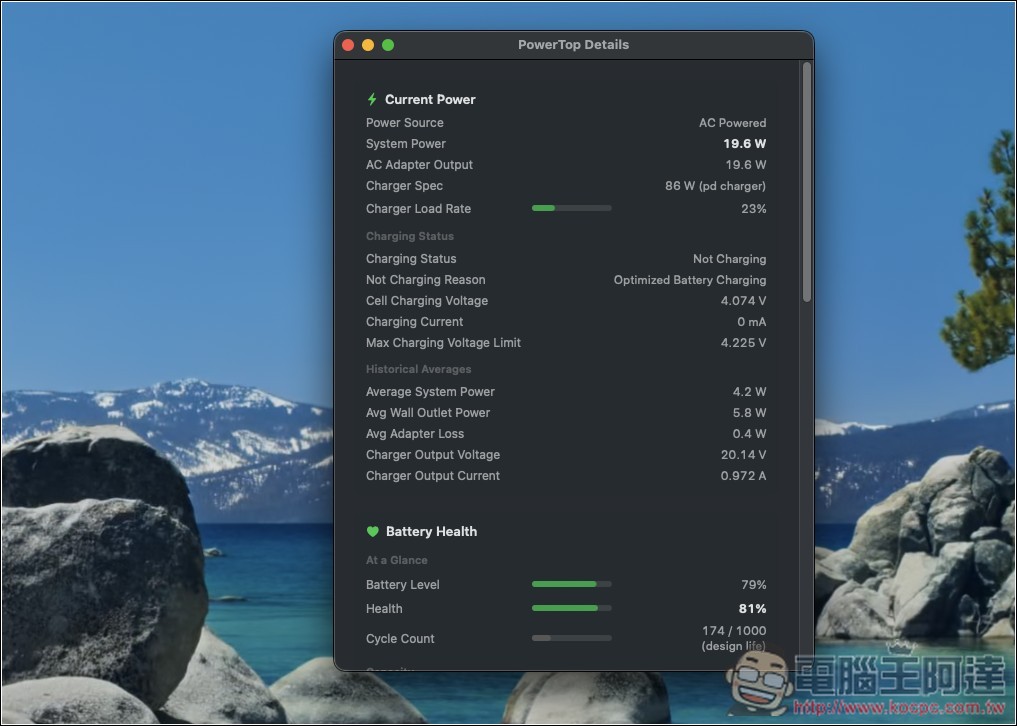Click the Avg Adapter Loss label
1017x726 pixels.
tap(415, 433)
